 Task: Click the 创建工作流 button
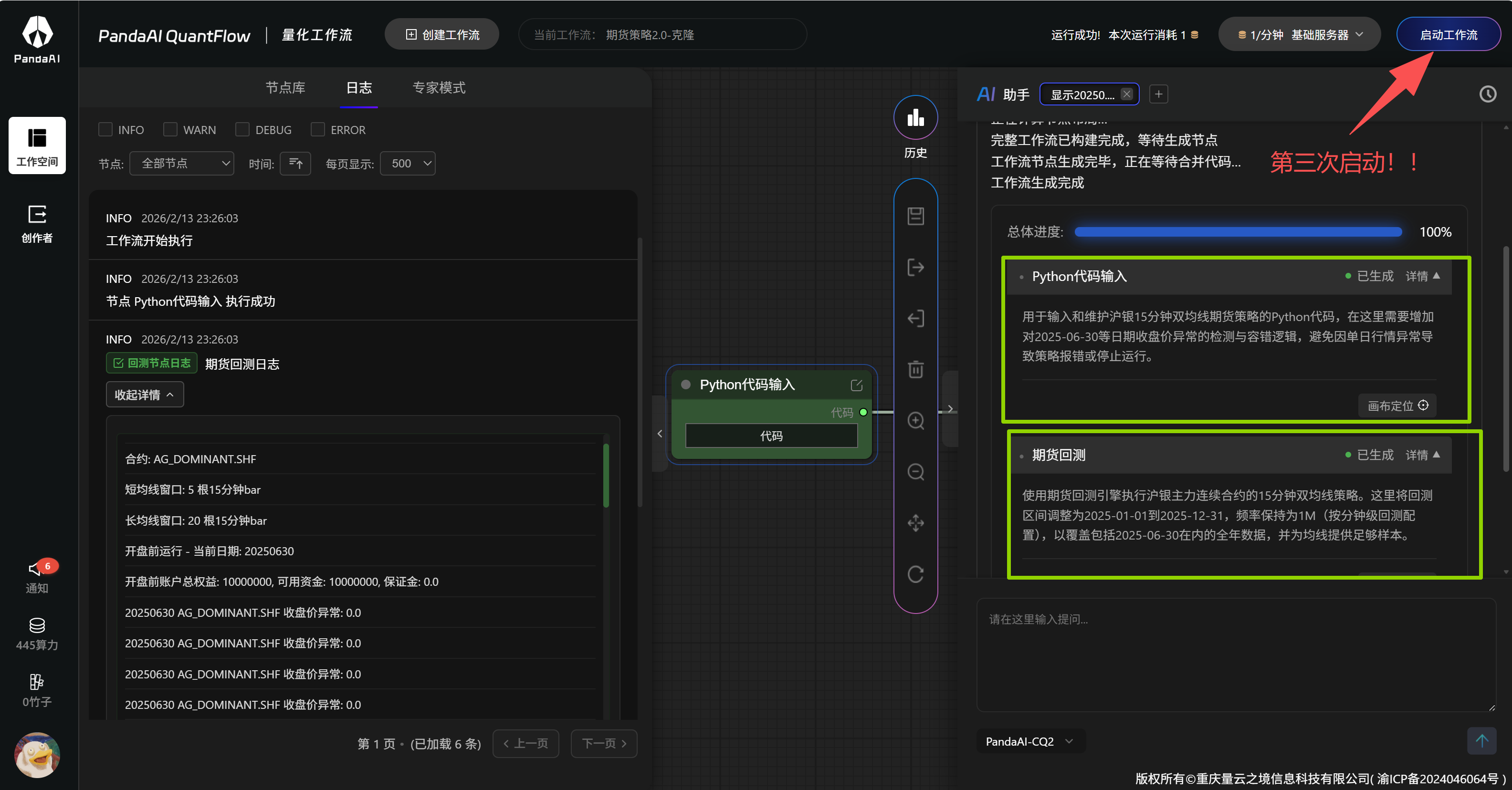tap(442, 35)
